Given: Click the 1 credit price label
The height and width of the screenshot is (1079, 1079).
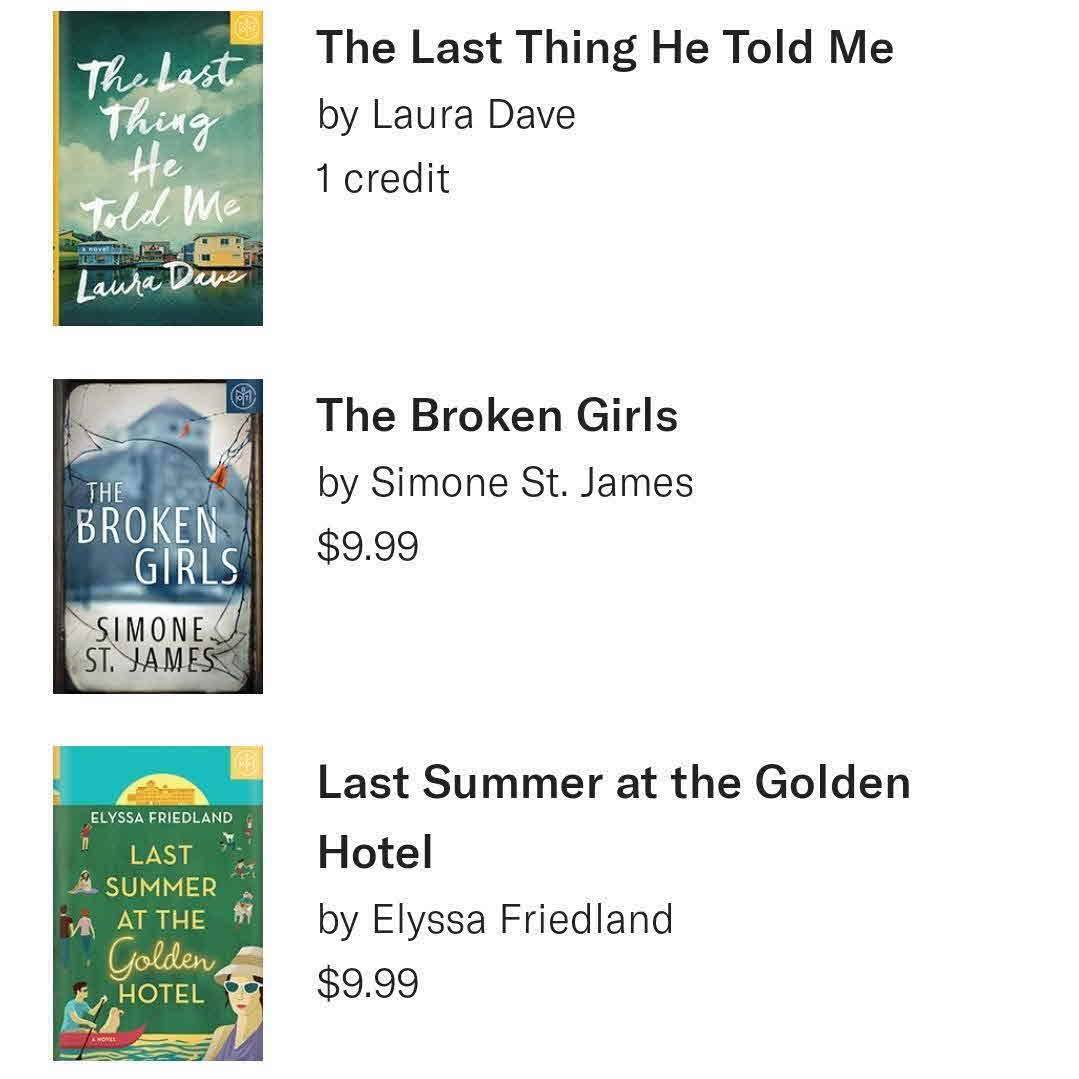Looking at the screenshot, I should click(x=383, y=179).
